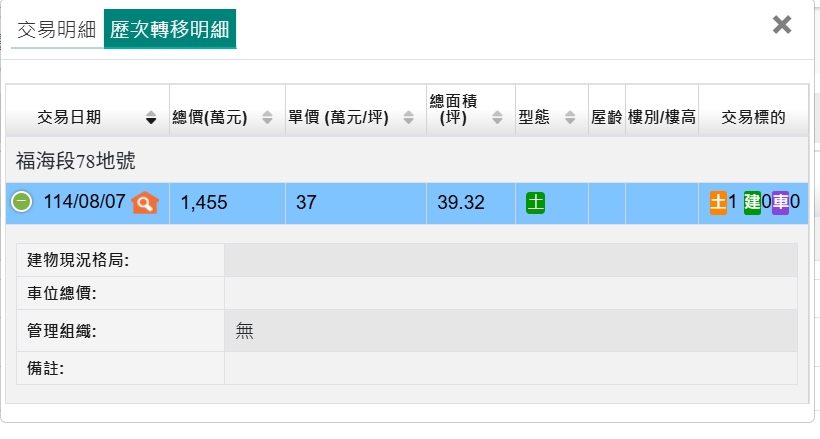The height and width of the screenshot is (439, 820).
Task: Sort by 型態 column
Action: click(570, 118)
